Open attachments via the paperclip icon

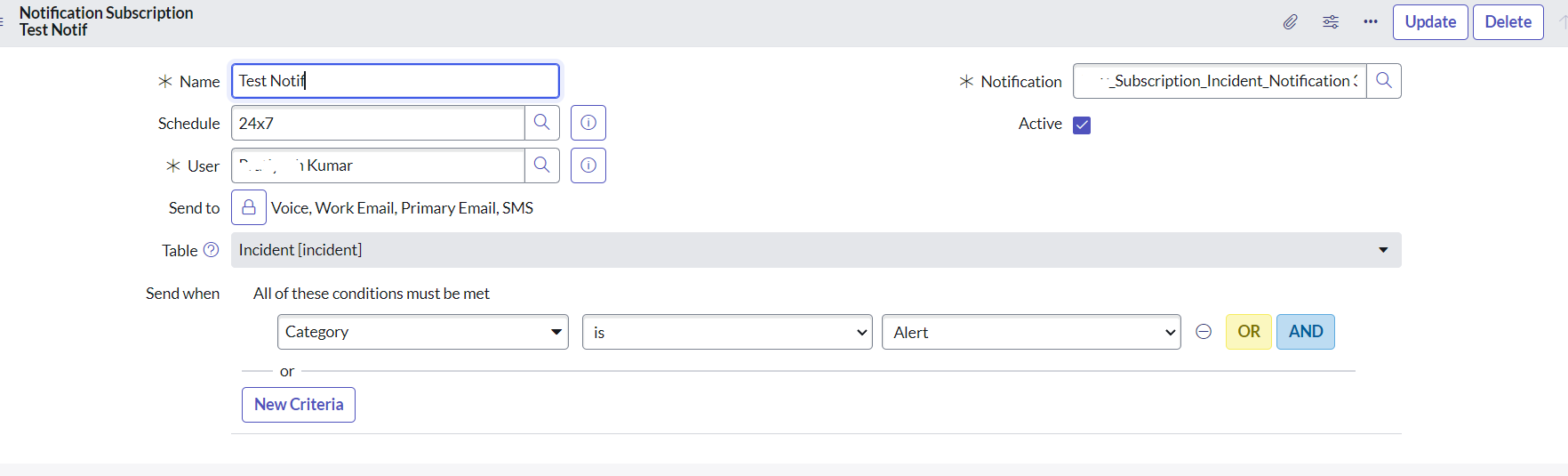click(x=1290, y=22)
